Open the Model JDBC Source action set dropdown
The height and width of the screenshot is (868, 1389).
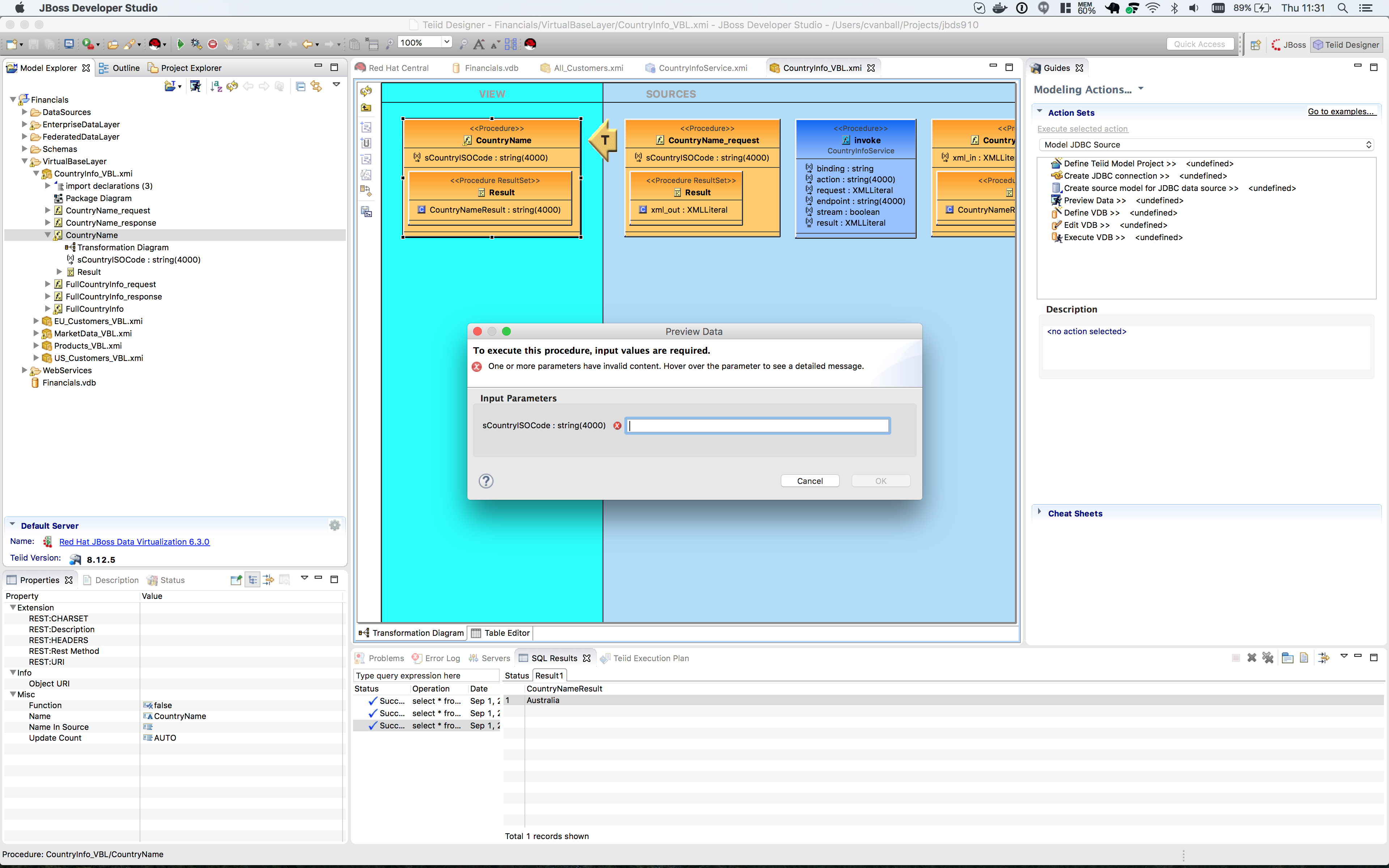1205,145
